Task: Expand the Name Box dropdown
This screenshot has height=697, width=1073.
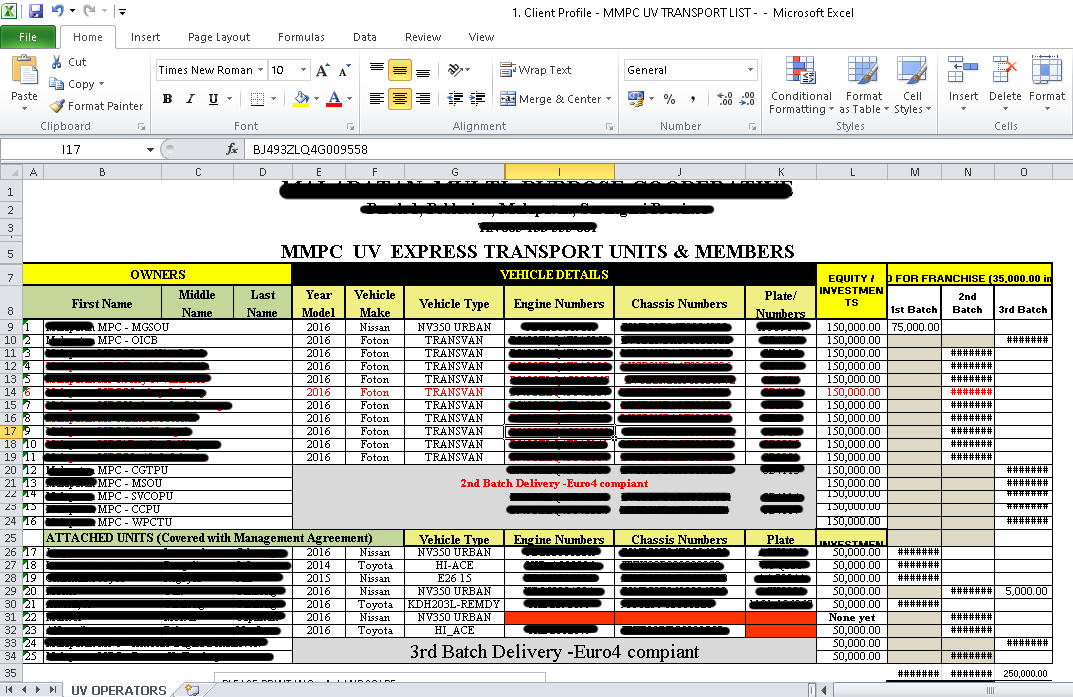Action: [x=150, y=149]
